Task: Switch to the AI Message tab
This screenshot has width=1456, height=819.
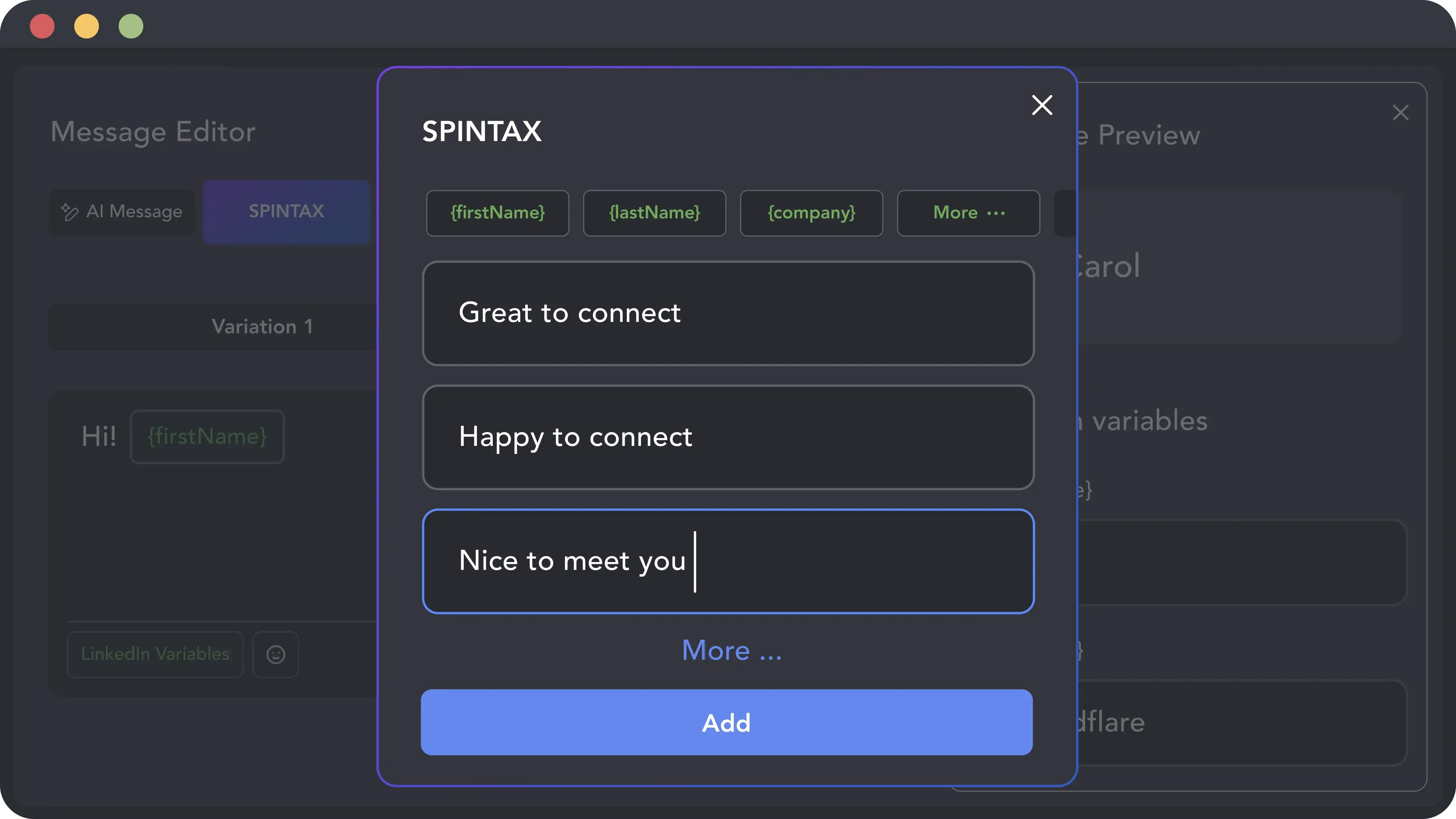Action: (122, 211)
